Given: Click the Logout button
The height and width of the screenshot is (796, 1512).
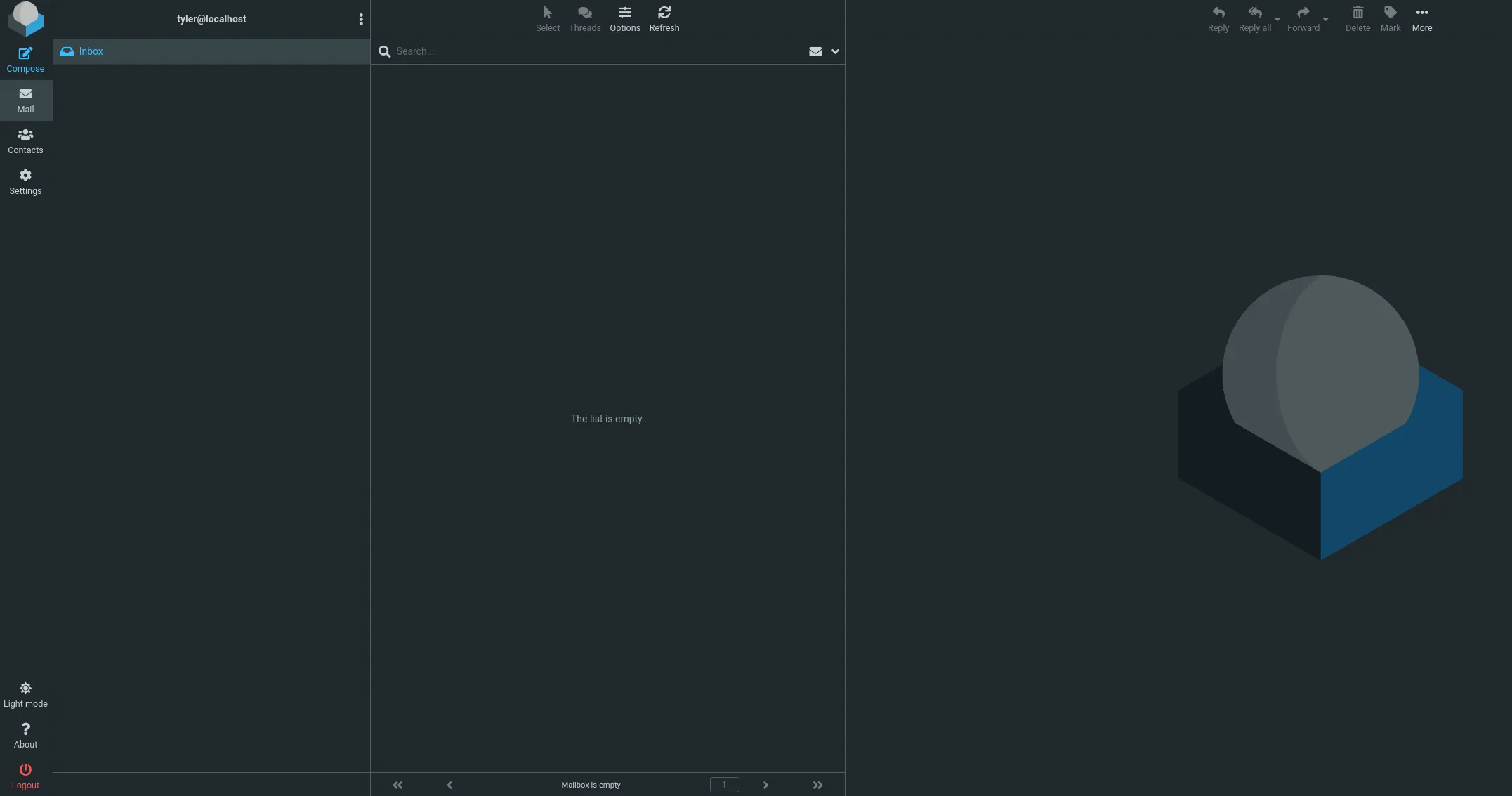Looking at the screenshot, I should coord(25,776).
